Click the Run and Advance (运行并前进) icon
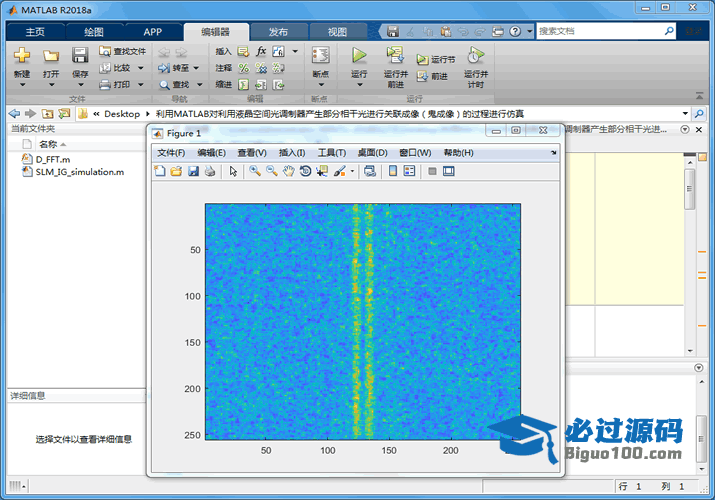 click(x=395, y=55)
